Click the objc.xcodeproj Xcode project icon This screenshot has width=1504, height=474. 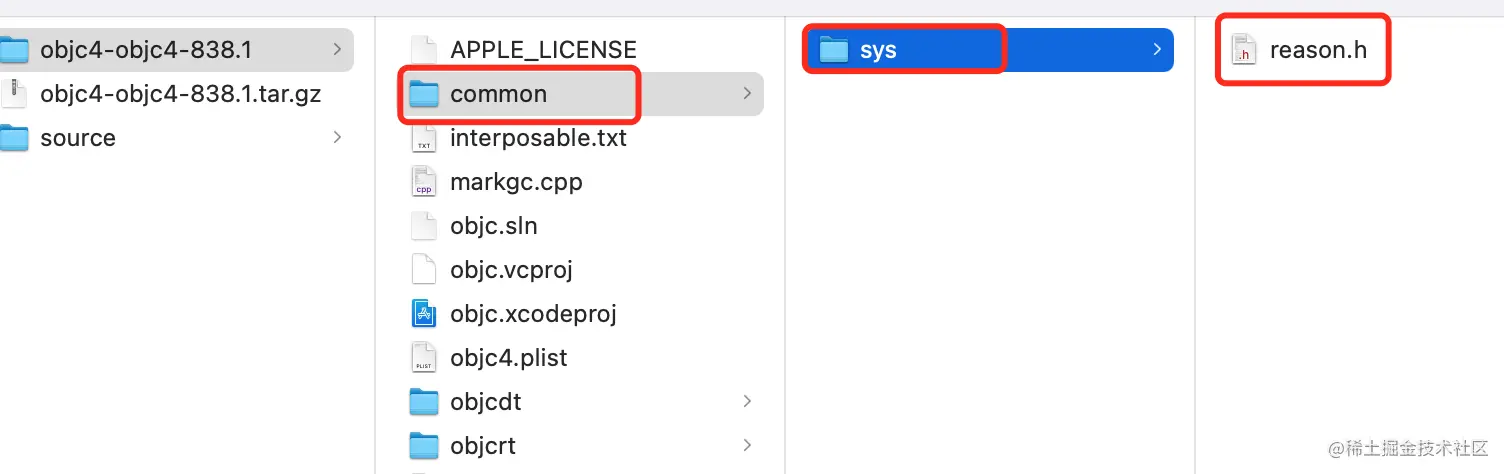pyautogui.click(x=425, y=314)
